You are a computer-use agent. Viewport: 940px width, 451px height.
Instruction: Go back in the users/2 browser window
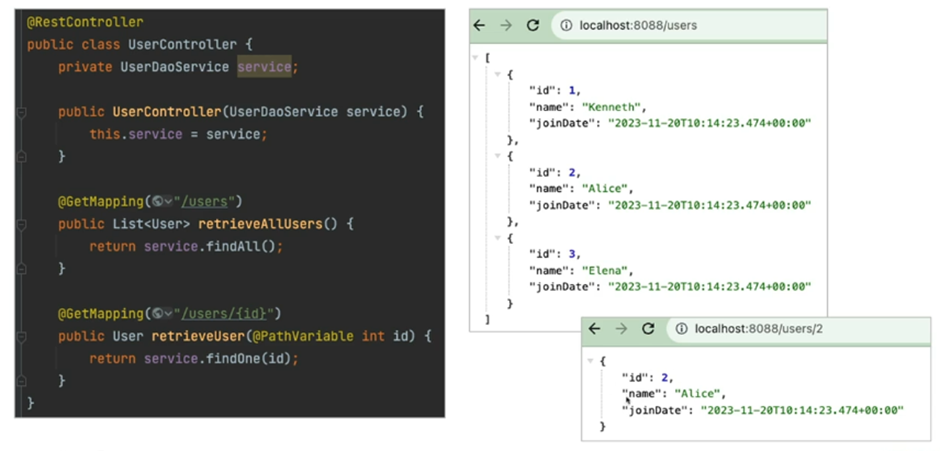tap(594, 329)
